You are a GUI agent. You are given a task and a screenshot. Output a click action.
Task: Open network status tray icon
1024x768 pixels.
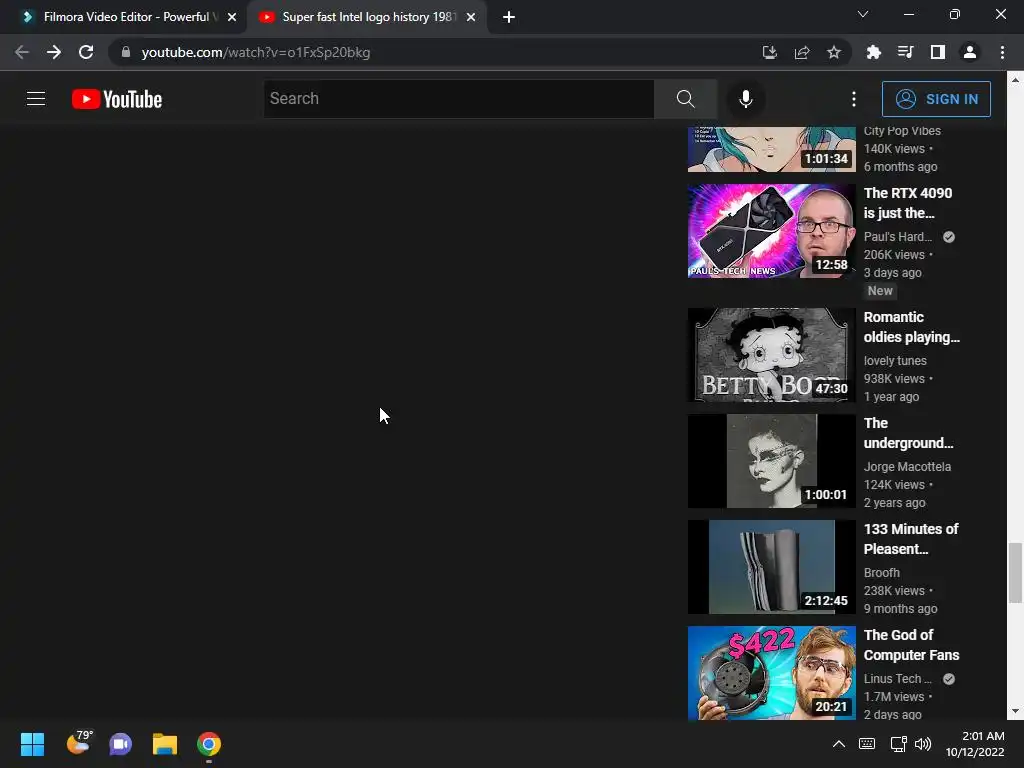899,744
